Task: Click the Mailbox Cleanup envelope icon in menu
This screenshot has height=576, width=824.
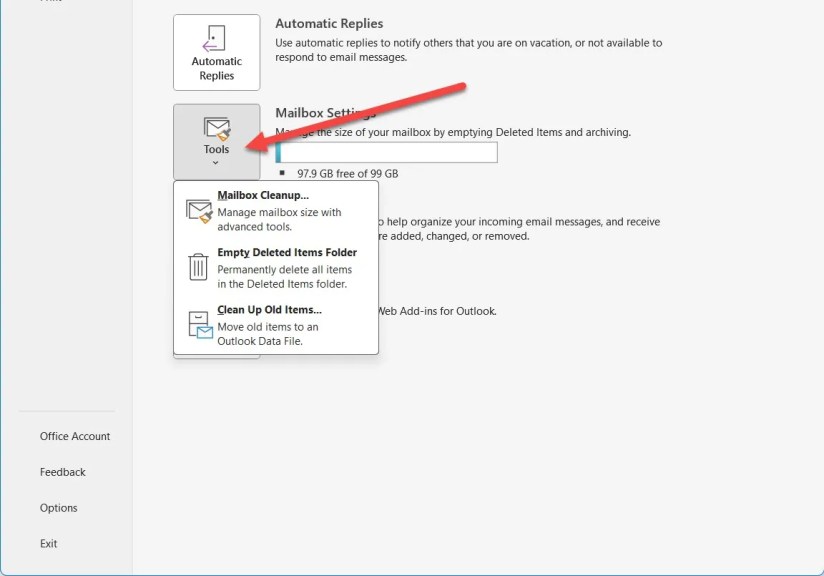Action: 199,211
